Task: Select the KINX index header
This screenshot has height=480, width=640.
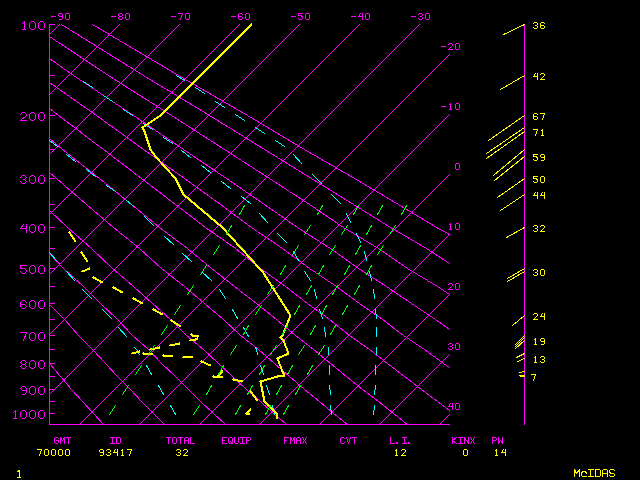Action: pos(463,440)
